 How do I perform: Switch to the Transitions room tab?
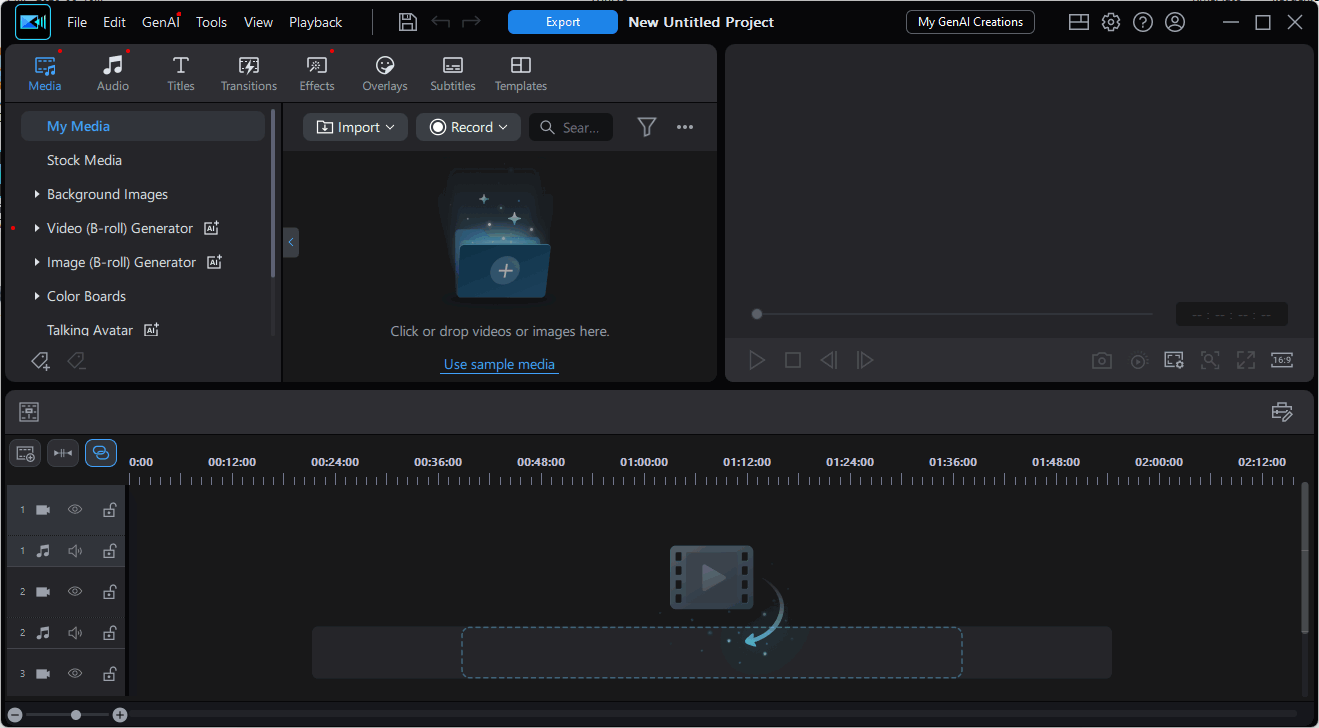pos(249,73)
